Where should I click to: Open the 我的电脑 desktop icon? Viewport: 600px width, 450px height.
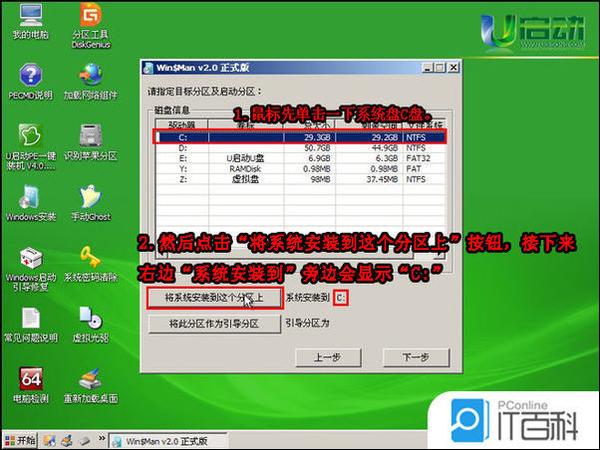[x=31, y=21]
